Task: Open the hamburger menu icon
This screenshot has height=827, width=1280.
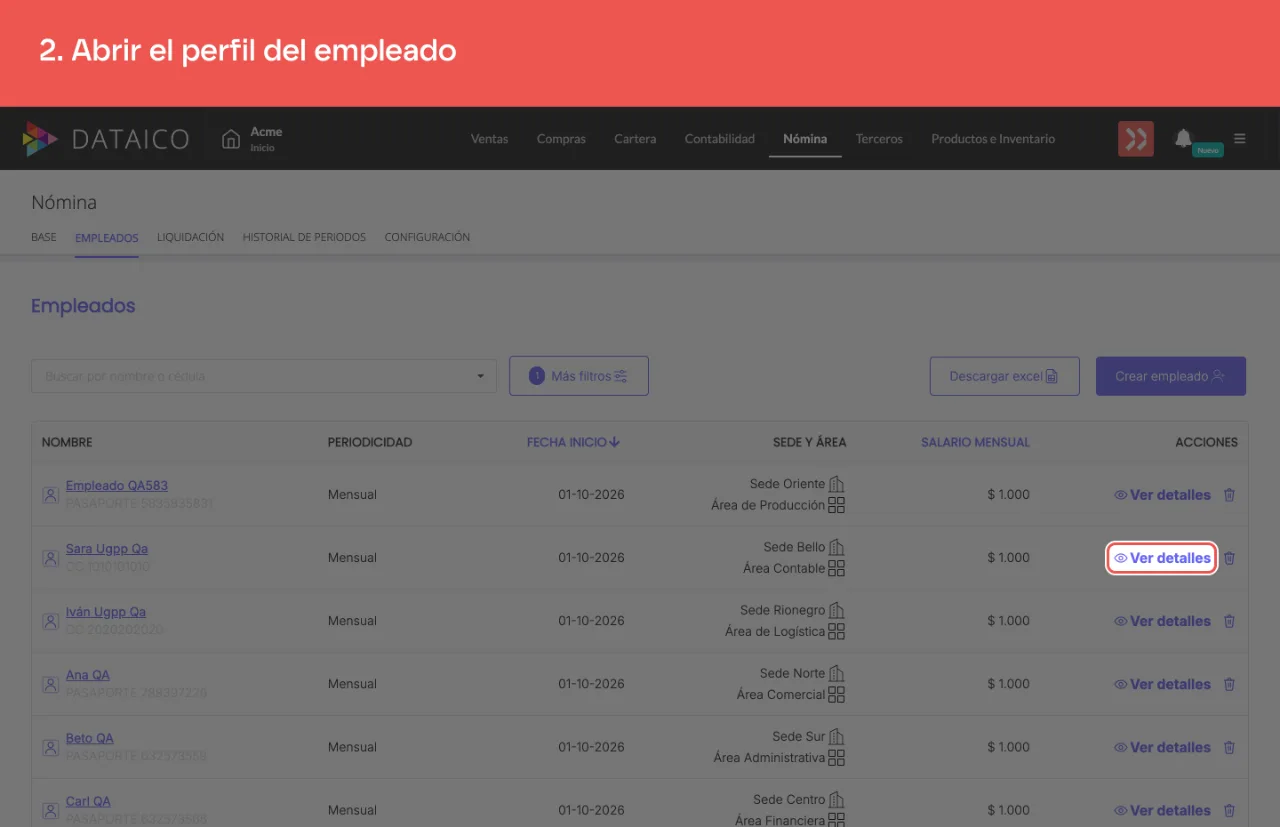Action: coord(1240,139)
